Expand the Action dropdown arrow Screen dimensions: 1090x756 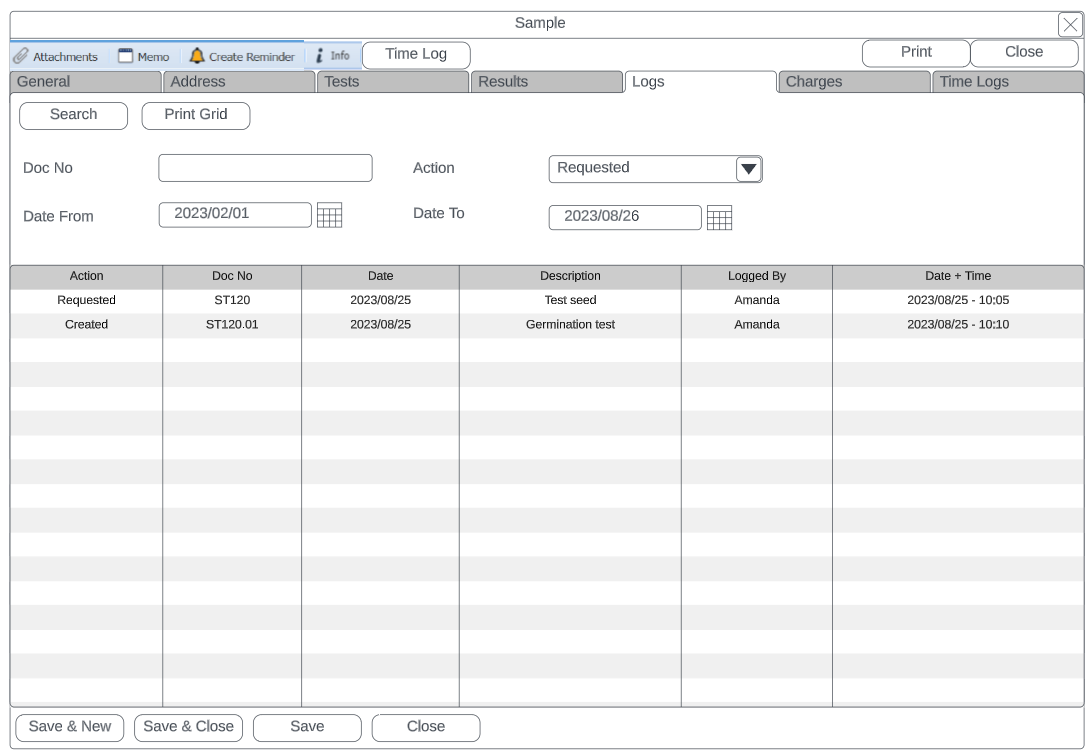pyautogui.click(x=749, y=170)
